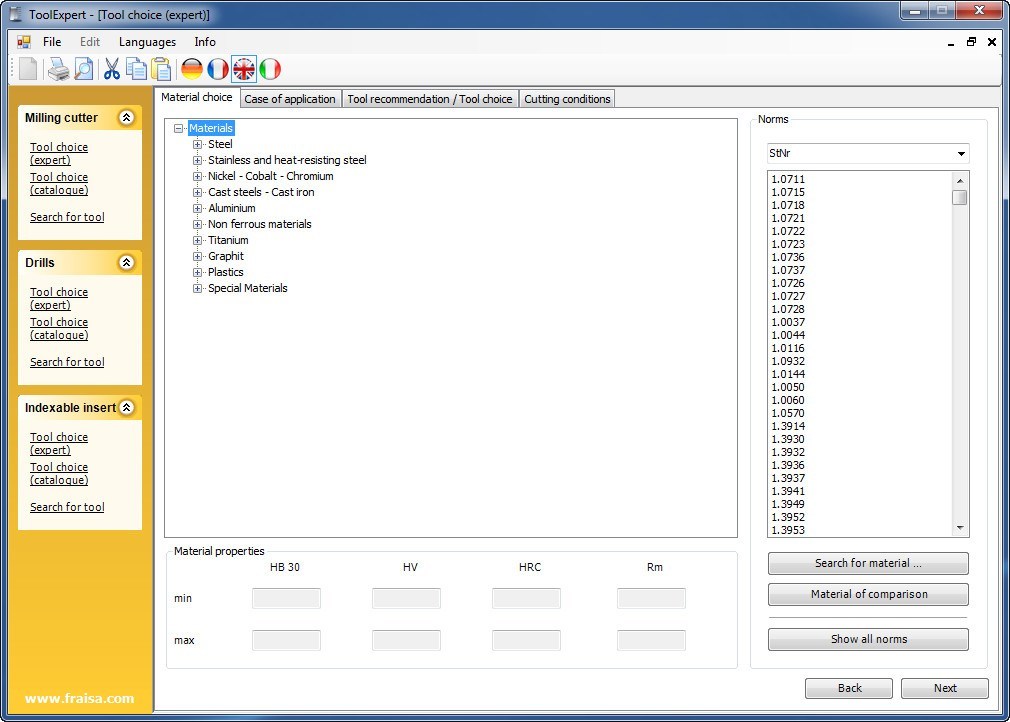1010x722 pixels.
Task: Click the Copy toolbar icon
Action: [137, 70]
